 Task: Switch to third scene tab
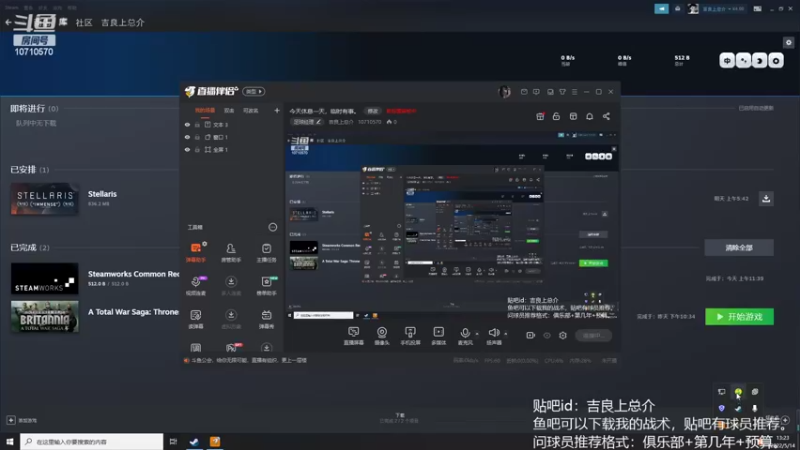tap(251, 111)
